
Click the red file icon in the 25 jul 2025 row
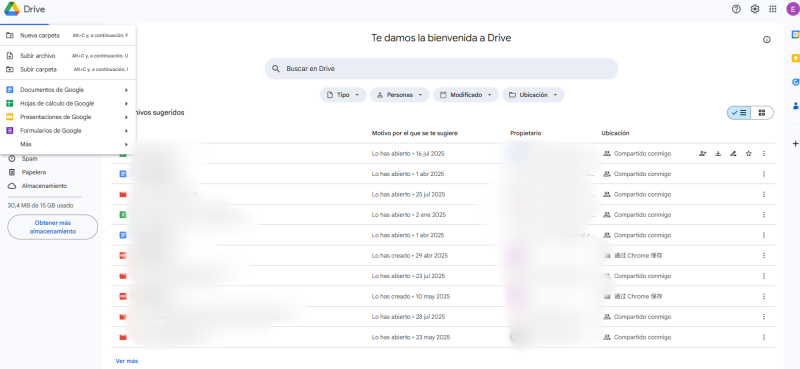pos(122,194)
